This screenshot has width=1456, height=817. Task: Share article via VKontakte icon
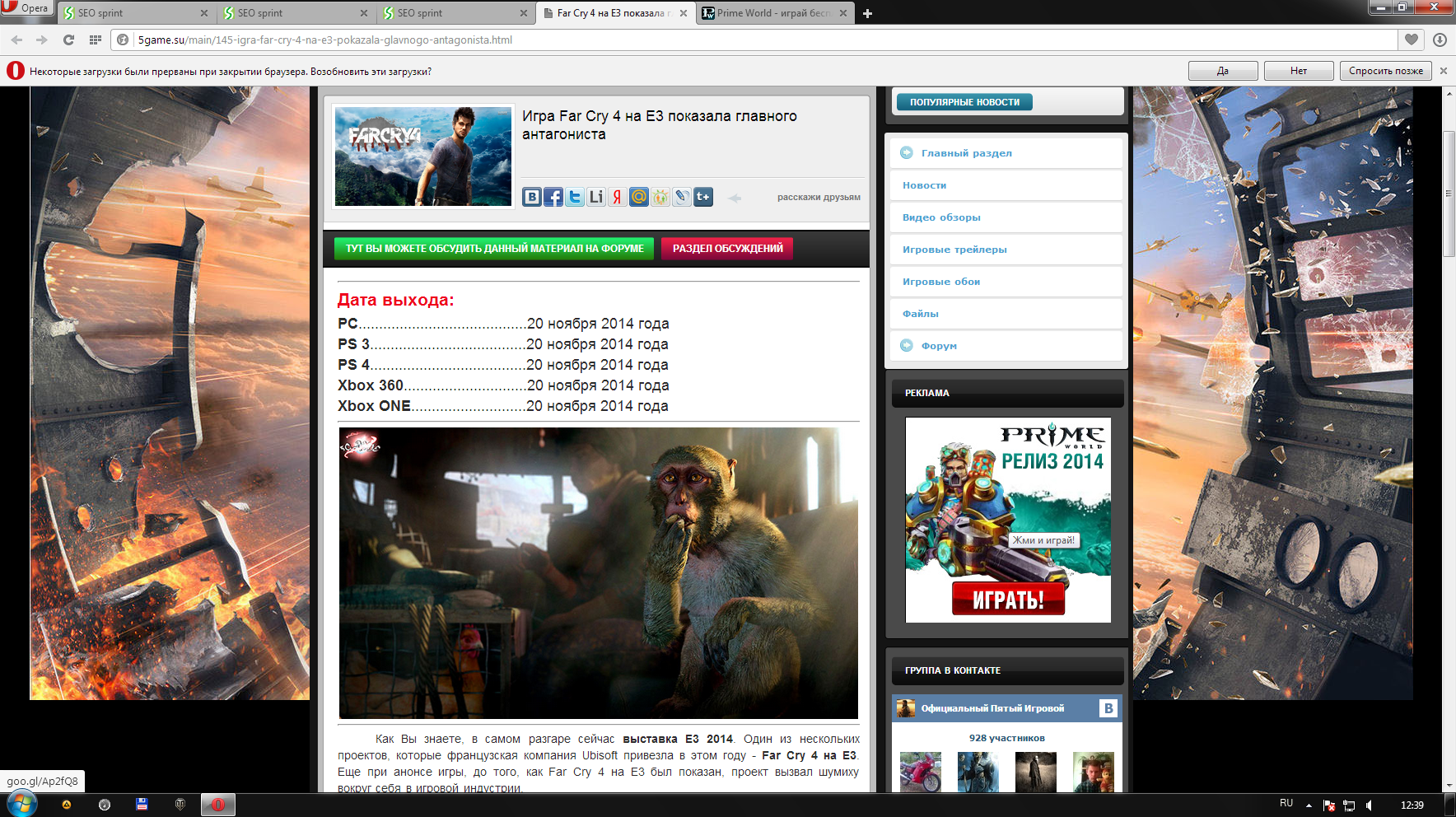point(532,197)
